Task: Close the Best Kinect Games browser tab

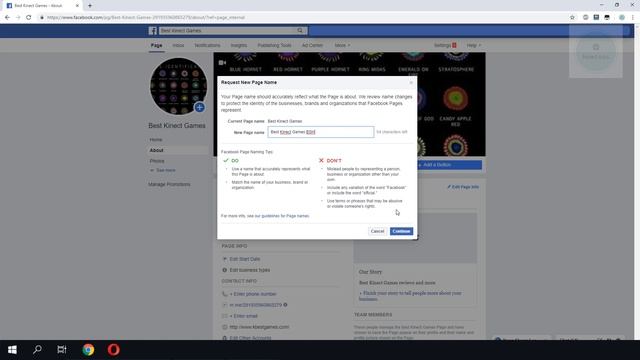Action: pyautogui.click(x=78, y=6)
